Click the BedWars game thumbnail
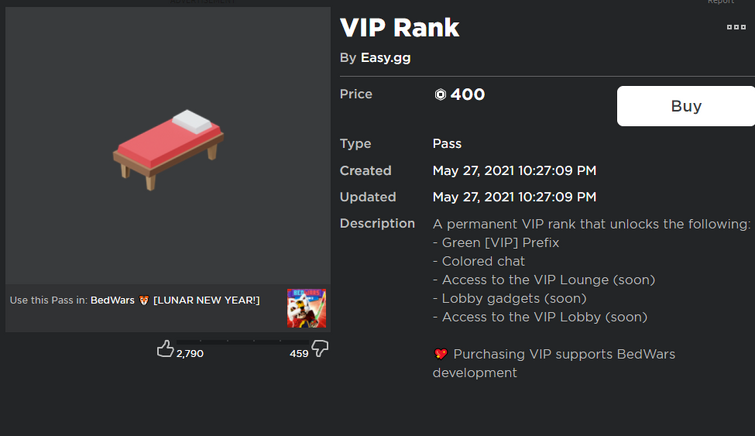755x436 pixels. [306, 308]
